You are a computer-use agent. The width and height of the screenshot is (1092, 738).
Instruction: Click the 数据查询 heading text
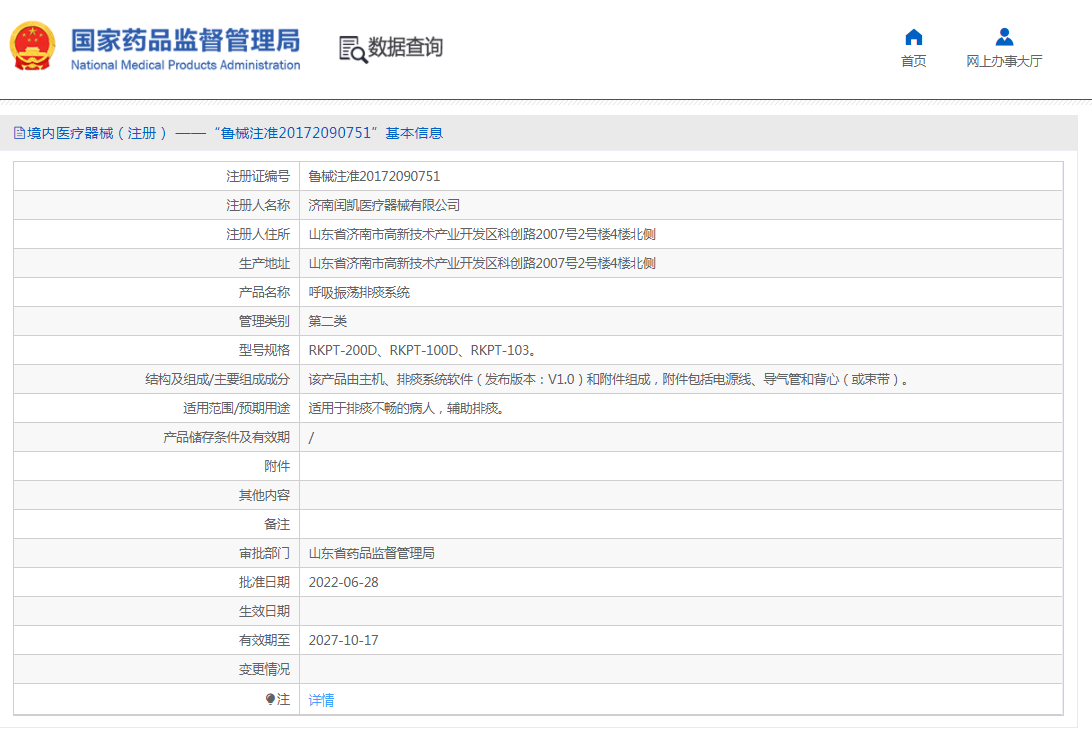click(405, 47)
